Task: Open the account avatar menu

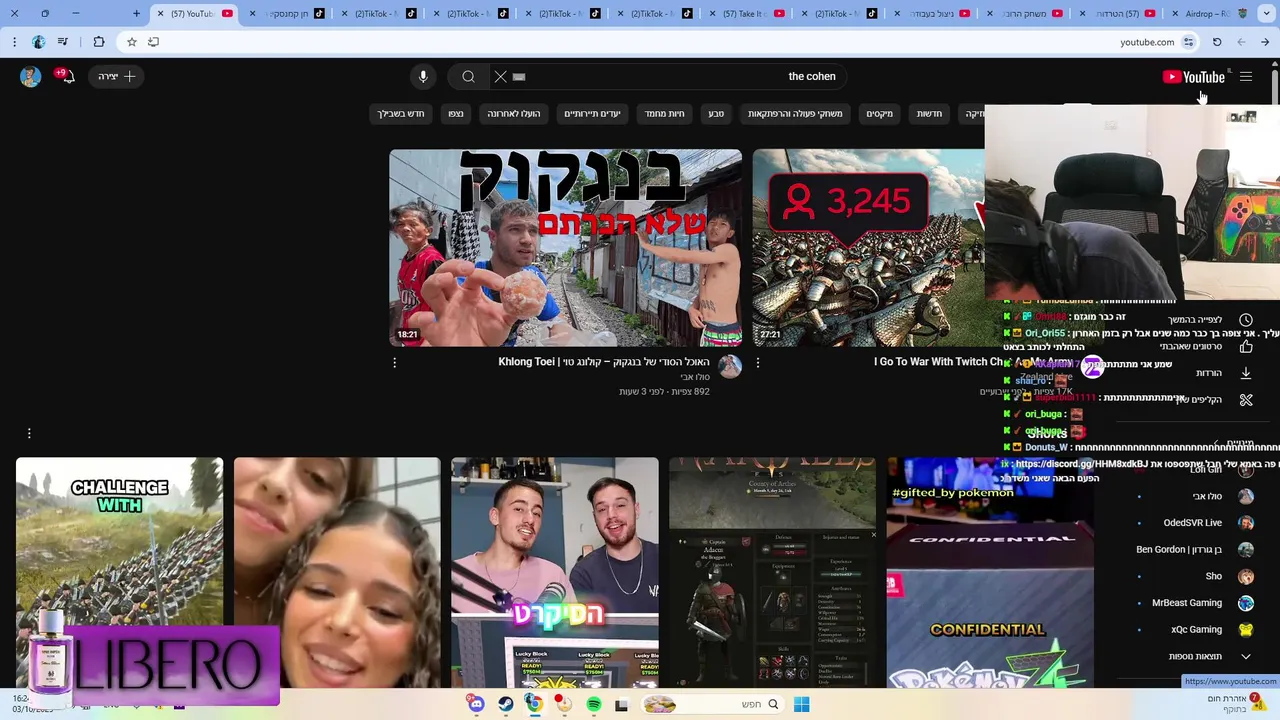Action: tap(30, 76)
